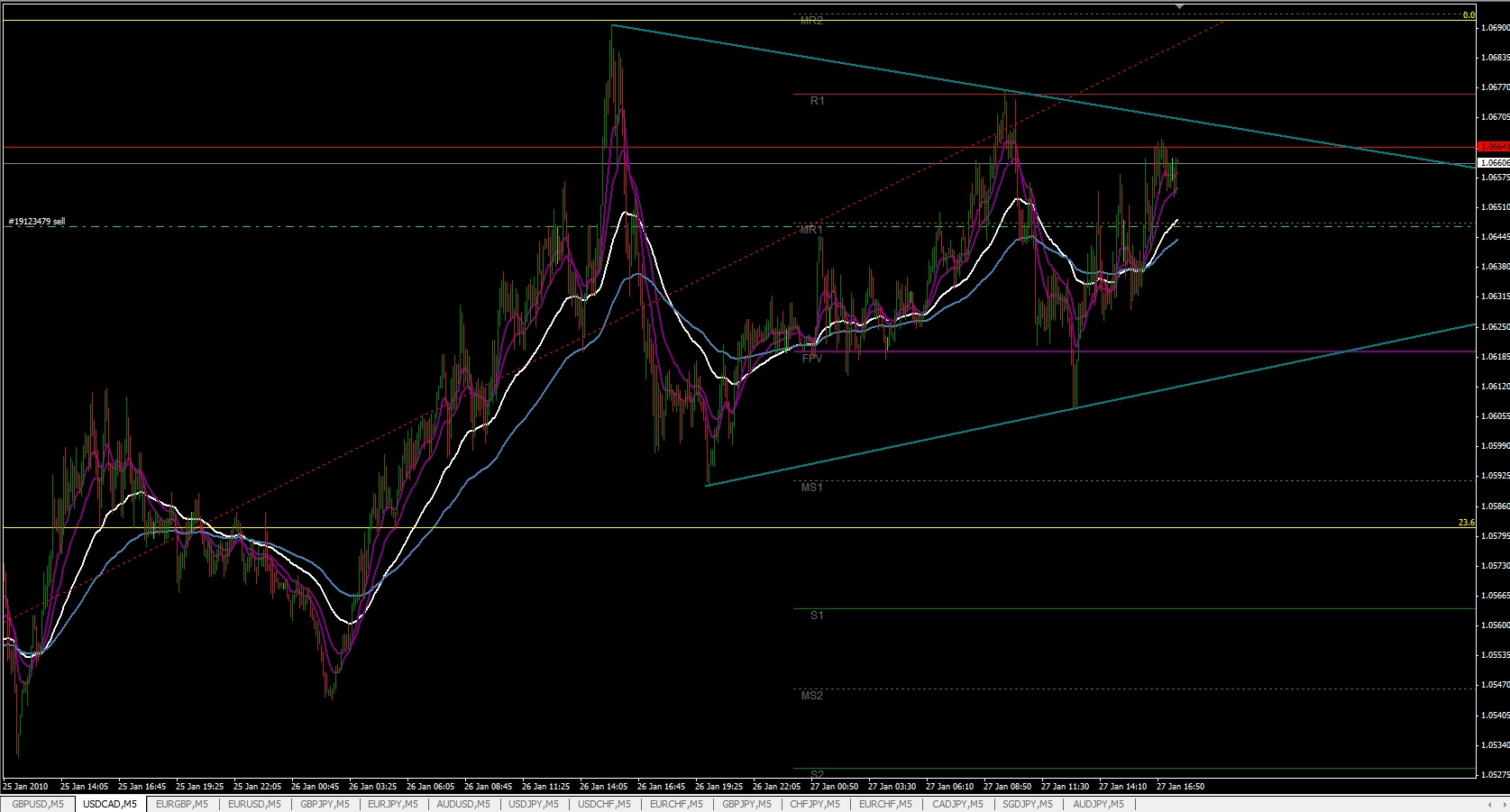Switch to the GBPUSD,M5 chart tab

pos(37,804)
